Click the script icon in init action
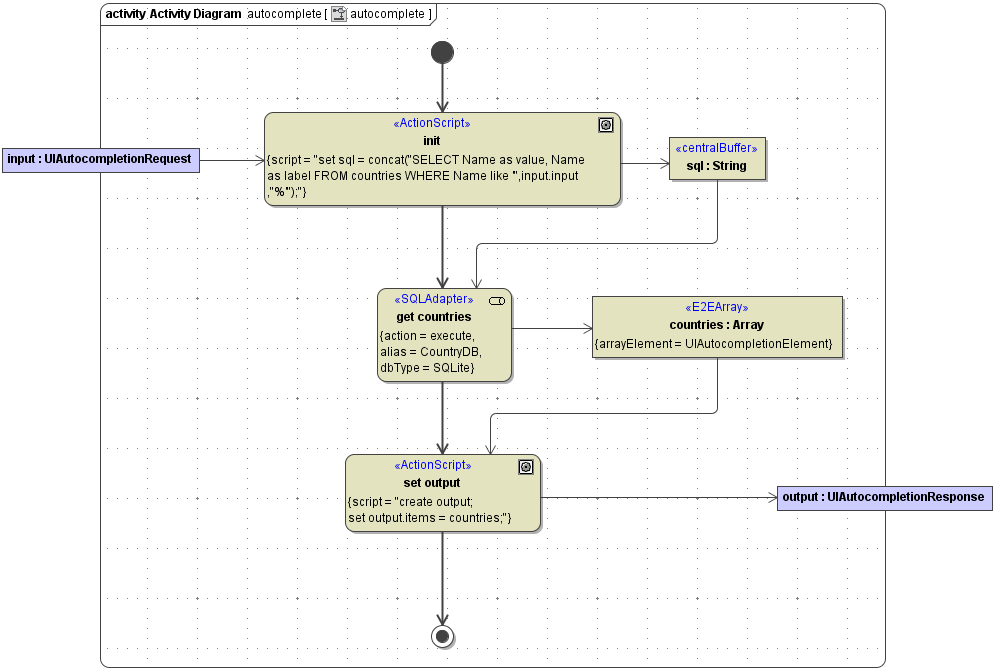This screenshot has width=996, height=671. pyautogui.click(x=605, y=125)
